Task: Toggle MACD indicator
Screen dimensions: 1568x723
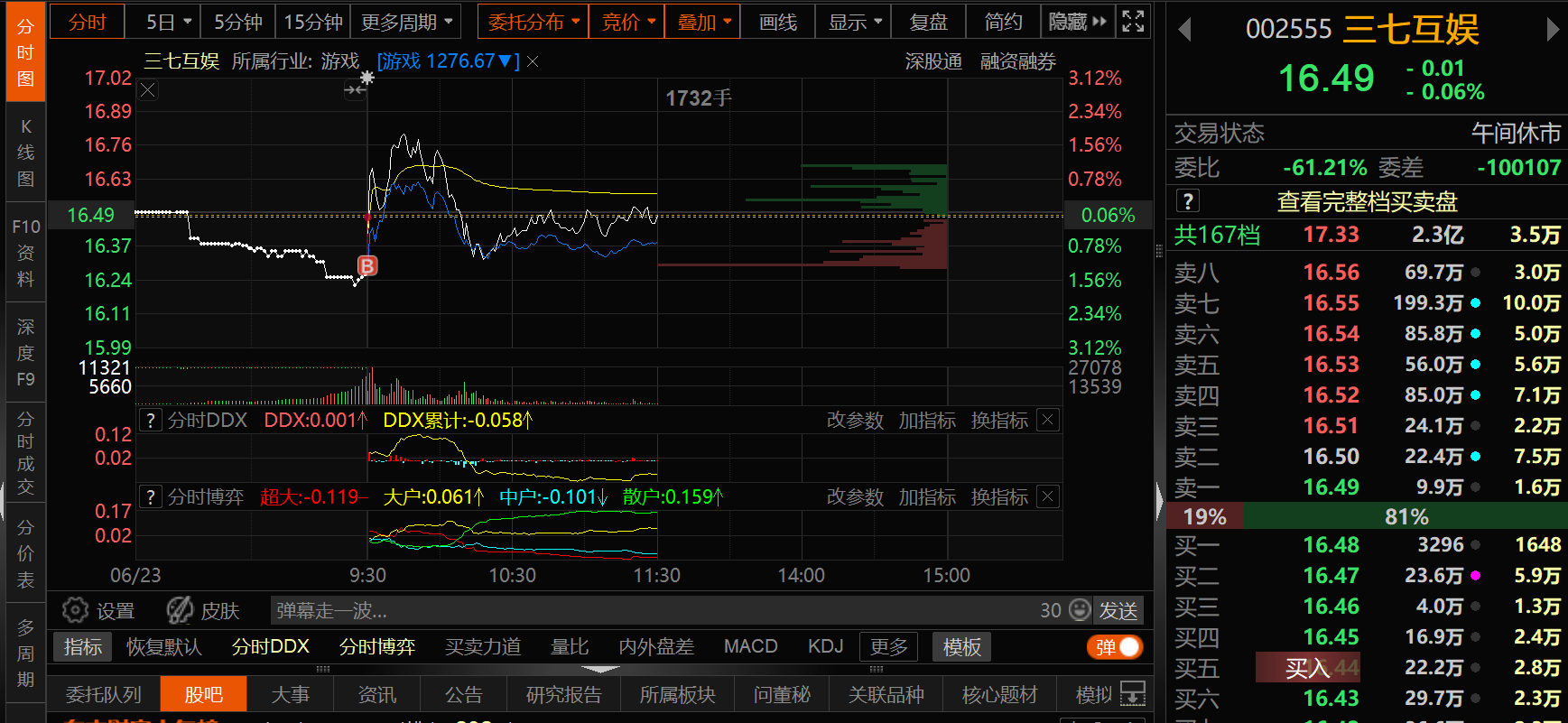Action: 751,646
